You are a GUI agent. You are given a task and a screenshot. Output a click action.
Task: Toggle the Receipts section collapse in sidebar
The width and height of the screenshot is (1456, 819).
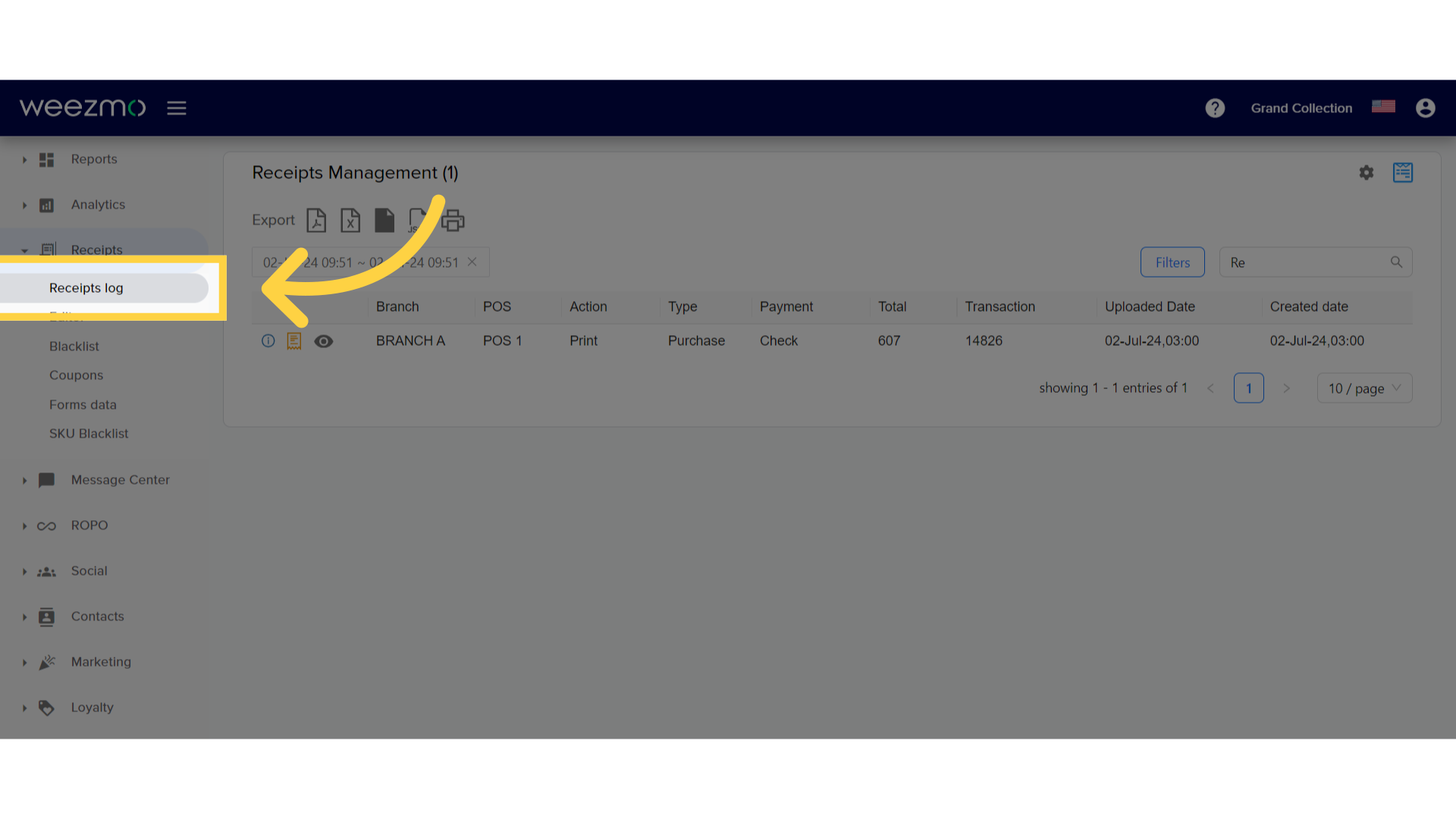pos(24,249)
